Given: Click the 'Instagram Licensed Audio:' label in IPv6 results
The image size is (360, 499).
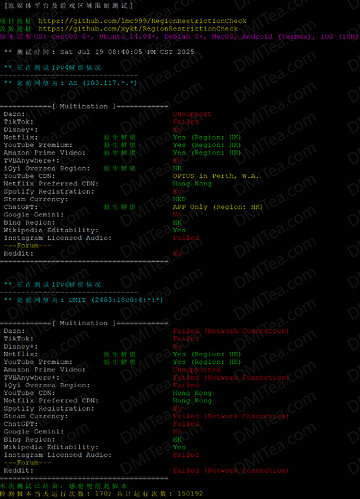Looking at the screenshot, I should (x=58, y=455).
